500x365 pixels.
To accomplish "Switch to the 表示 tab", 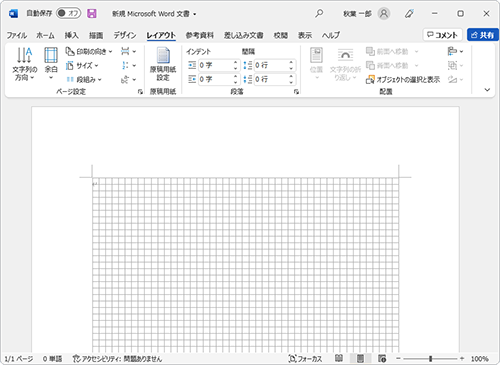I will (x=305, y=35).
